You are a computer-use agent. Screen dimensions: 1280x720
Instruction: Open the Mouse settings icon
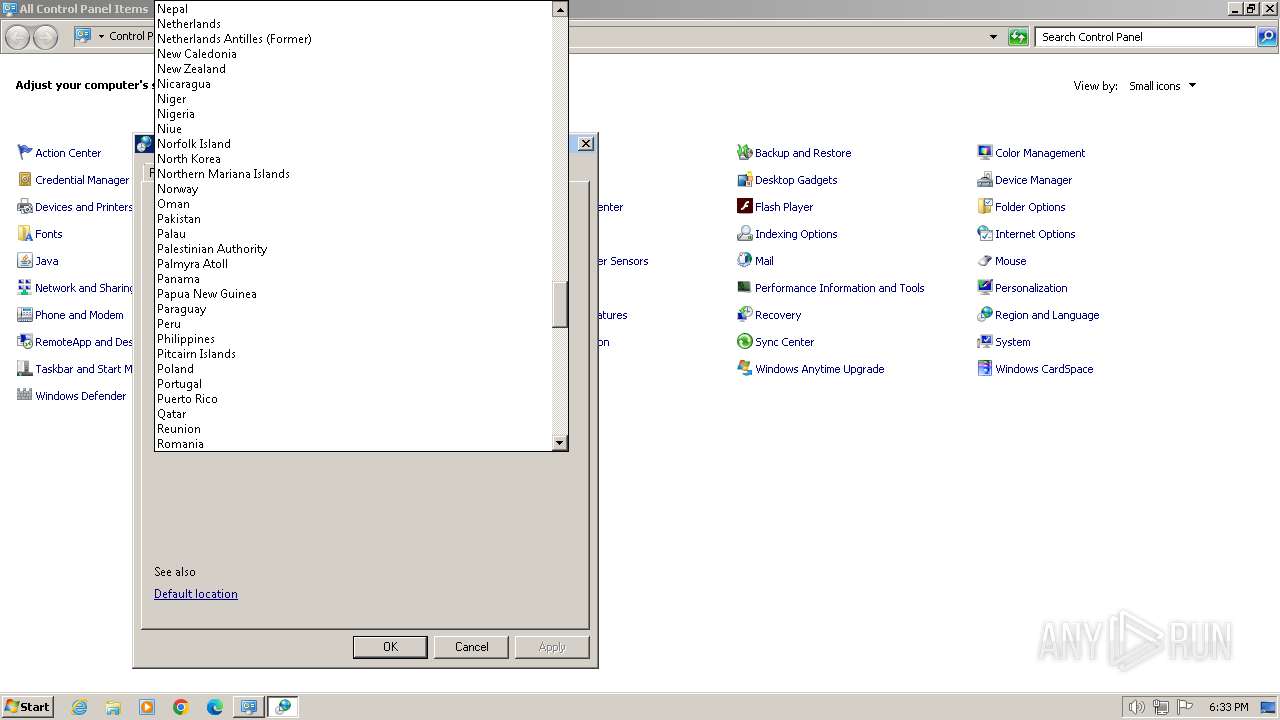[985, 261]
